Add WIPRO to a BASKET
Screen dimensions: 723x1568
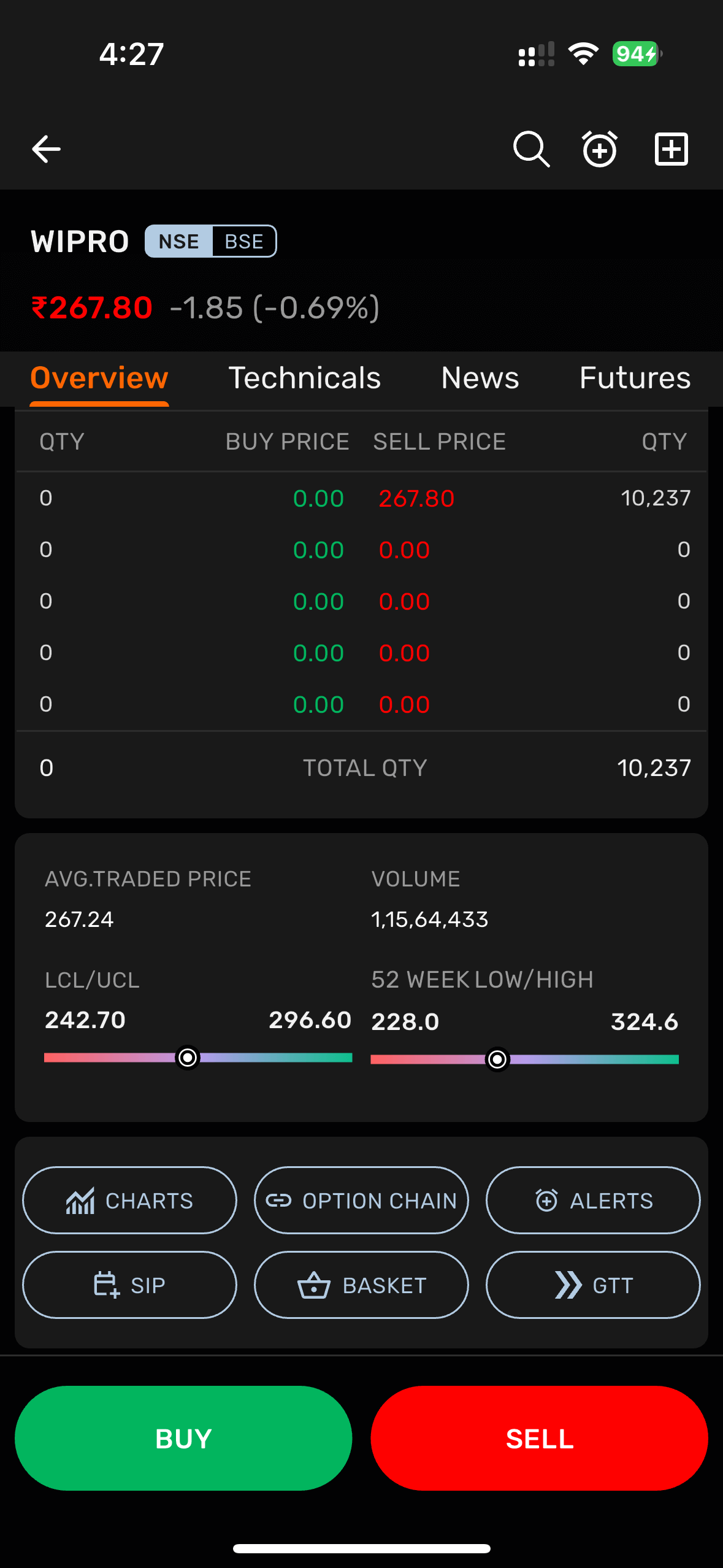361,1285
